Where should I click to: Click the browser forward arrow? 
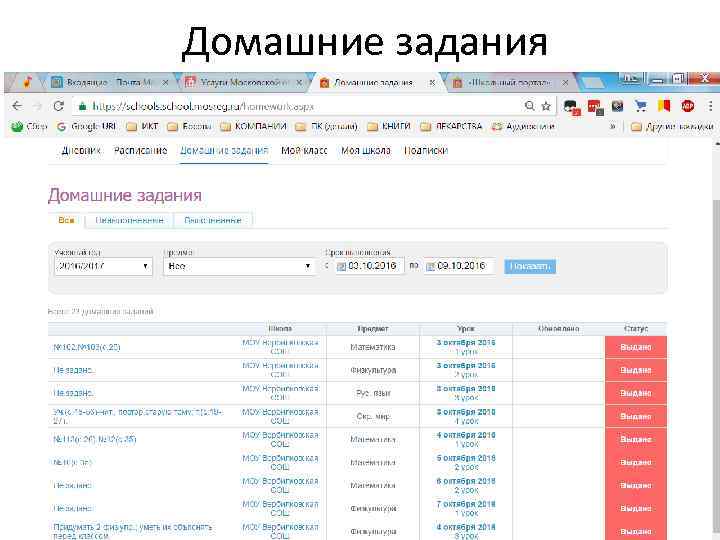pyautogui.click(x=38, y=106)
